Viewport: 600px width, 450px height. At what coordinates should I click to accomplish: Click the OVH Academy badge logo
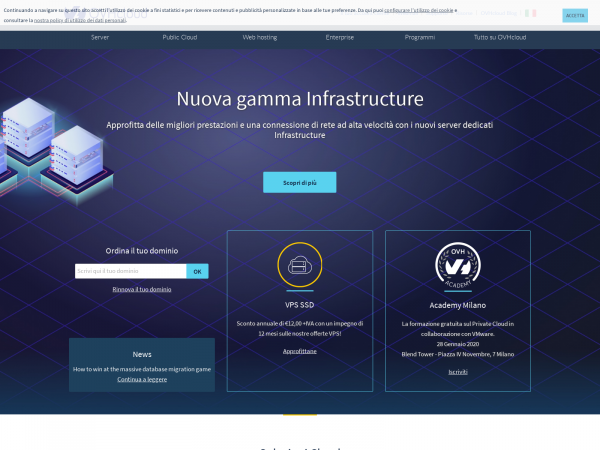[457, 266]
